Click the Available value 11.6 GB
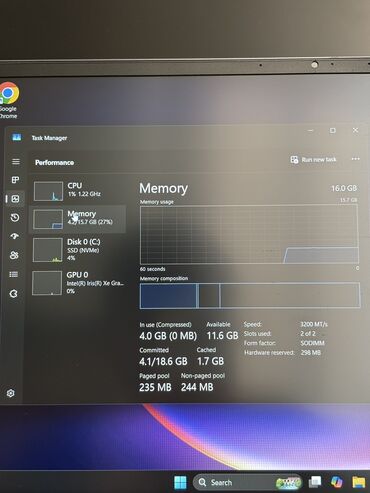The height and width of the screenshot is (493, 370). 222,336
